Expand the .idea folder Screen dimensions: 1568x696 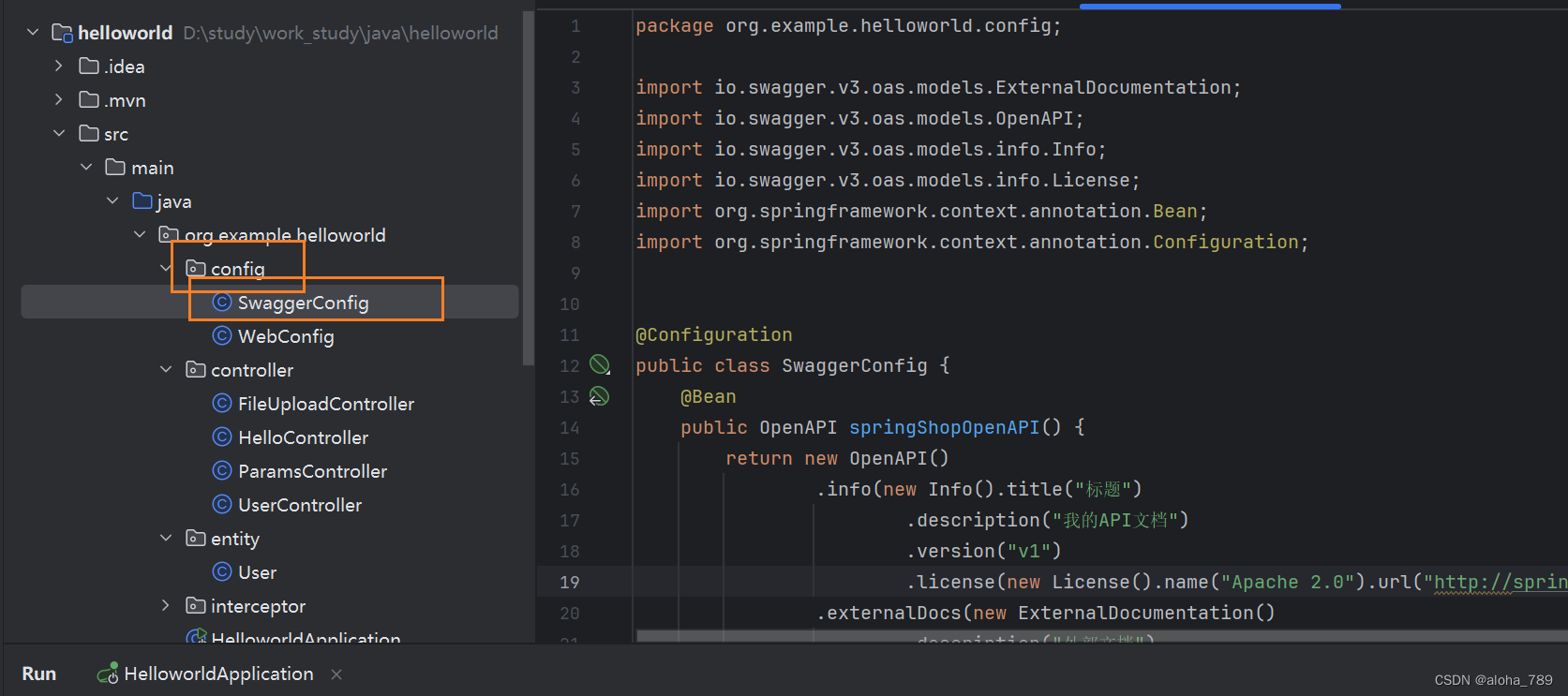pos(59,67)
